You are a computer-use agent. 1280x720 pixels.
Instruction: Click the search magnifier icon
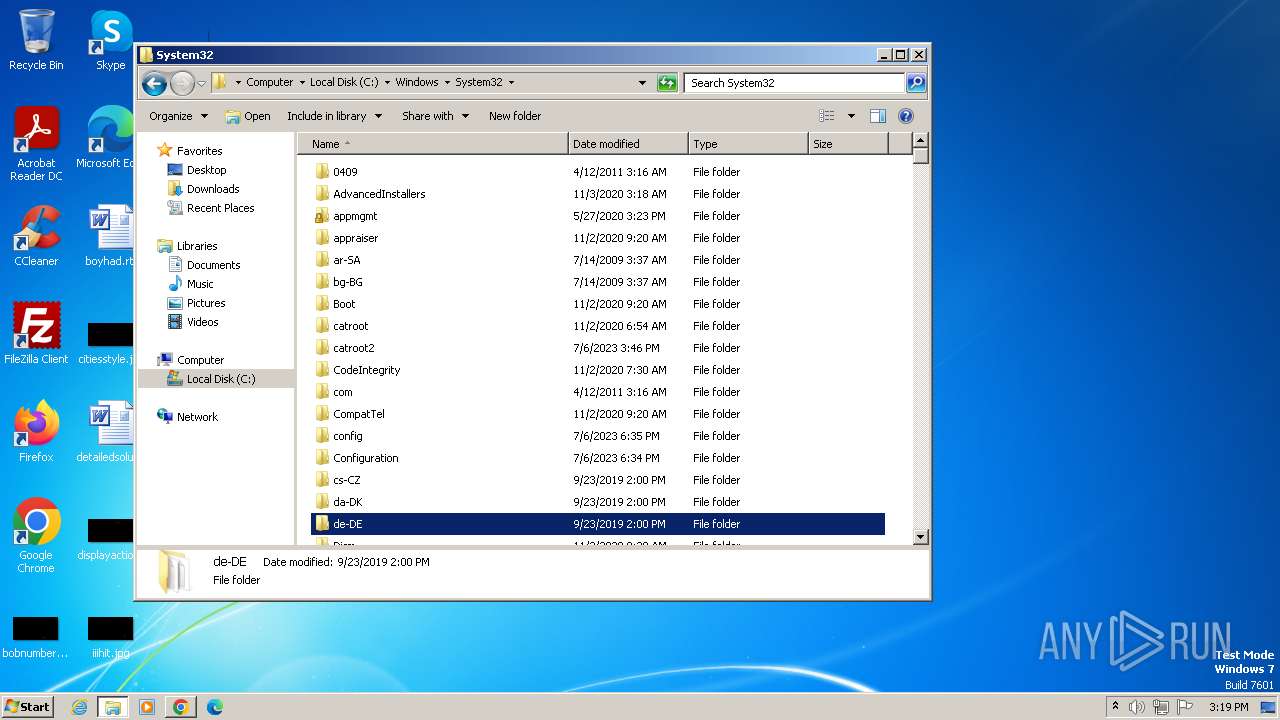(915, 83)
